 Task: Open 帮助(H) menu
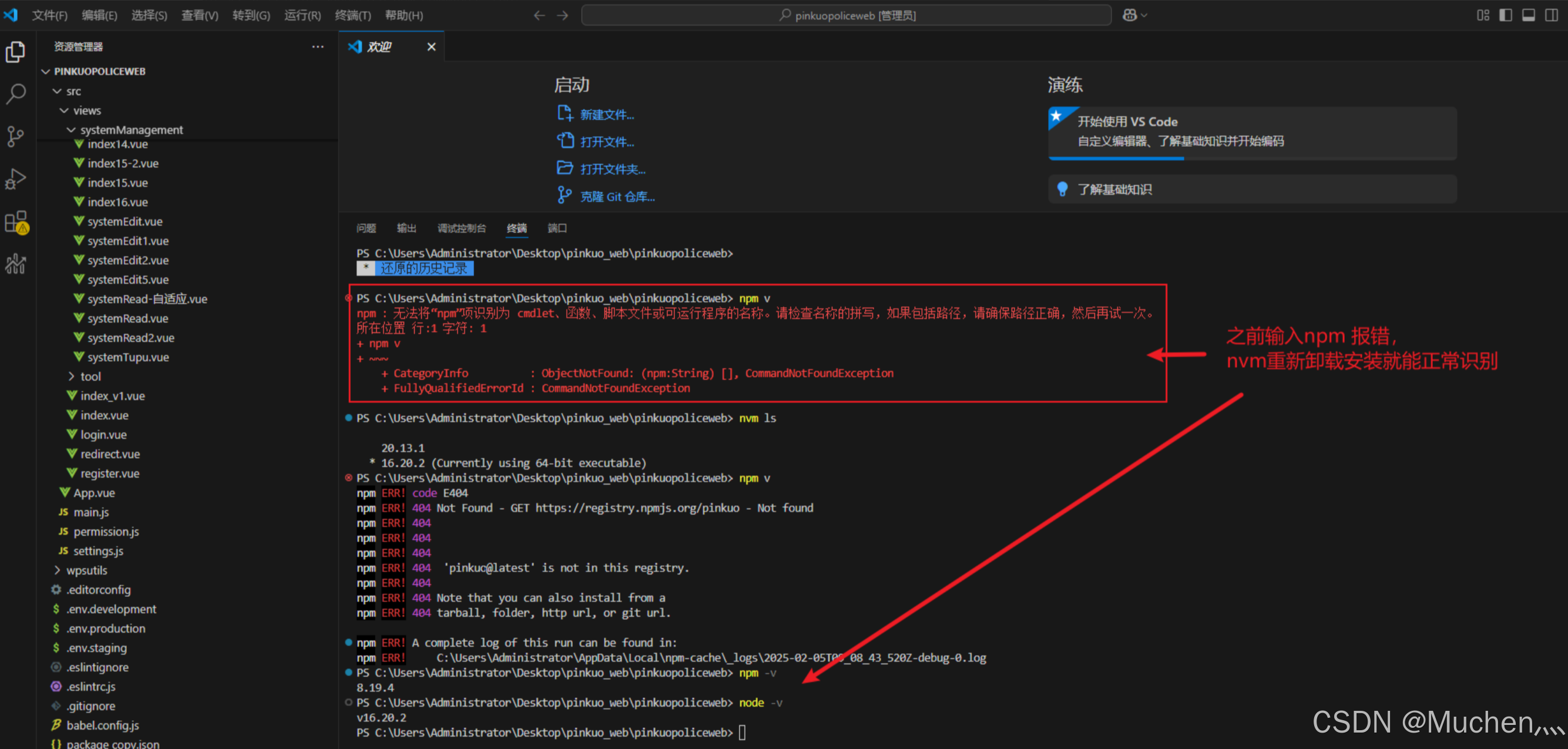tap(404, 15)
